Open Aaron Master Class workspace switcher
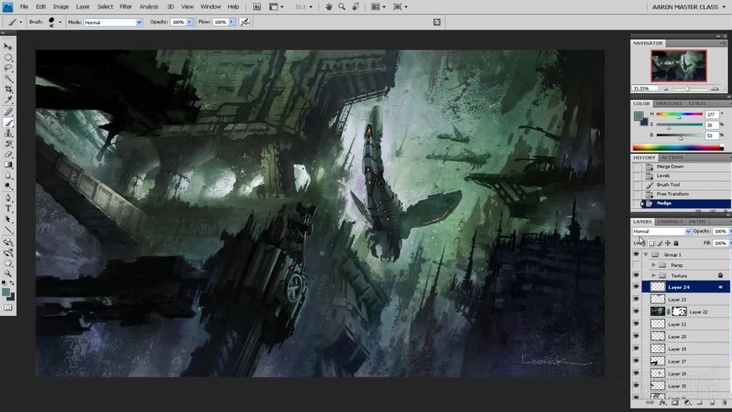 point(689,7)
